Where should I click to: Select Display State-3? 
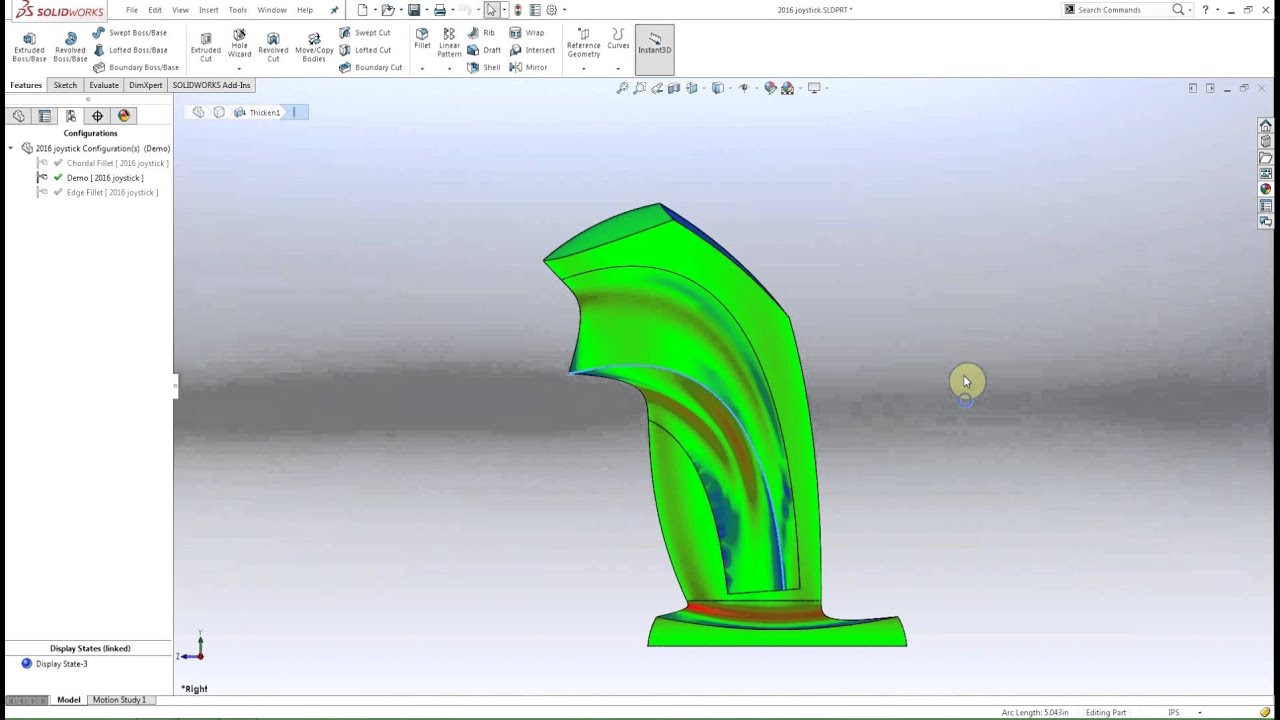click(x=54, y=664)
